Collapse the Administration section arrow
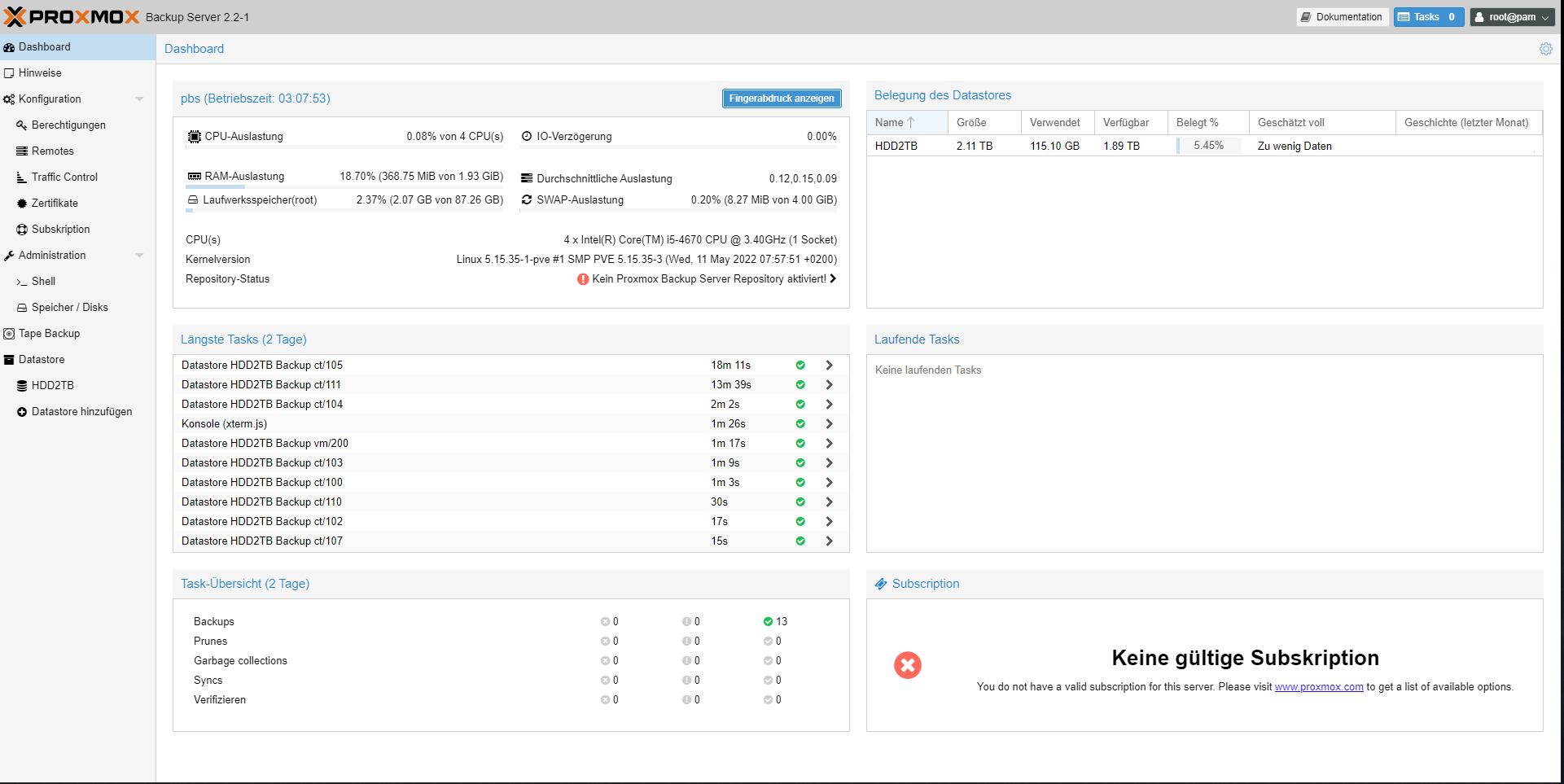The width and height of the screenshot is (1564, 784). coord(139,256)
